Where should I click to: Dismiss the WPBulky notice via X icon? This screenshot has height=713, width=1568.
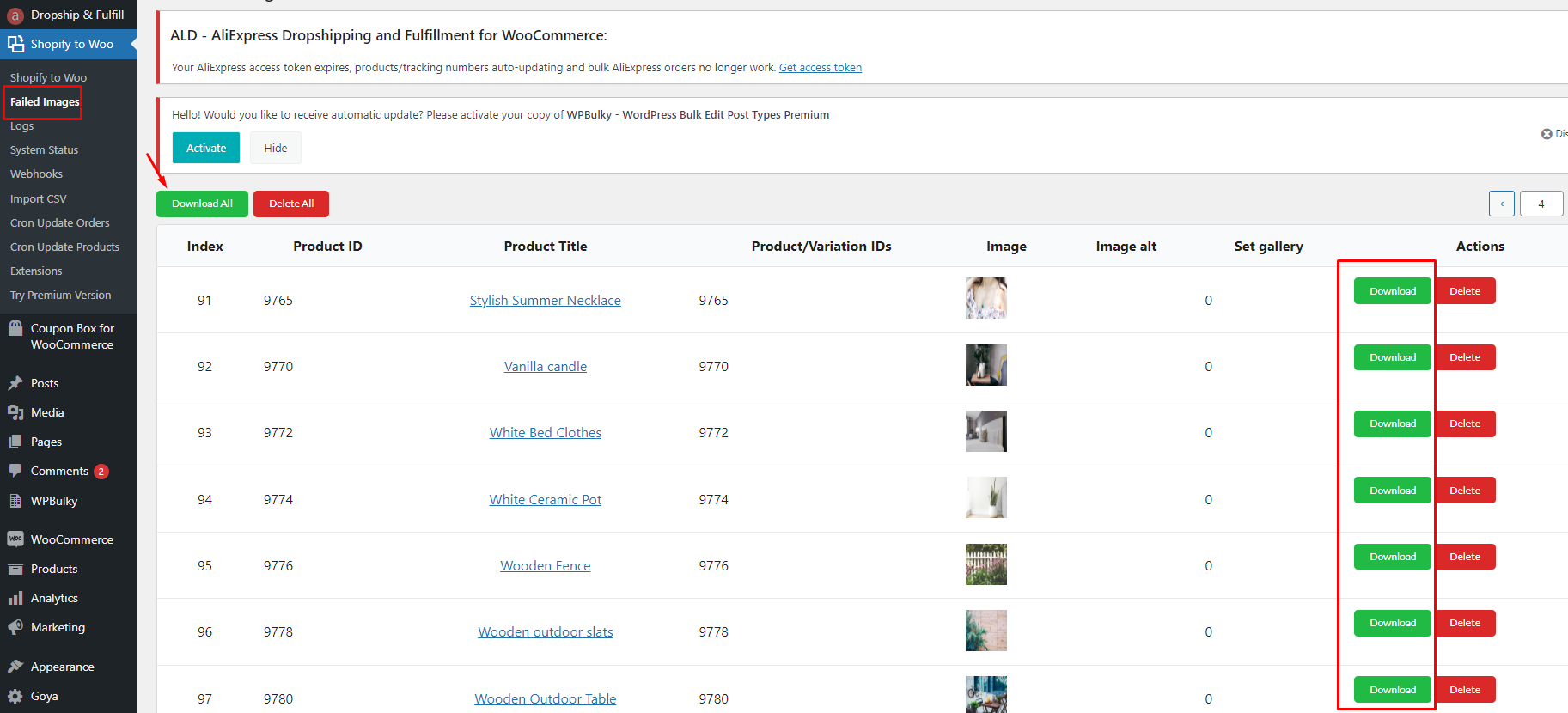pyautogui.click(x=1547, y=134)
